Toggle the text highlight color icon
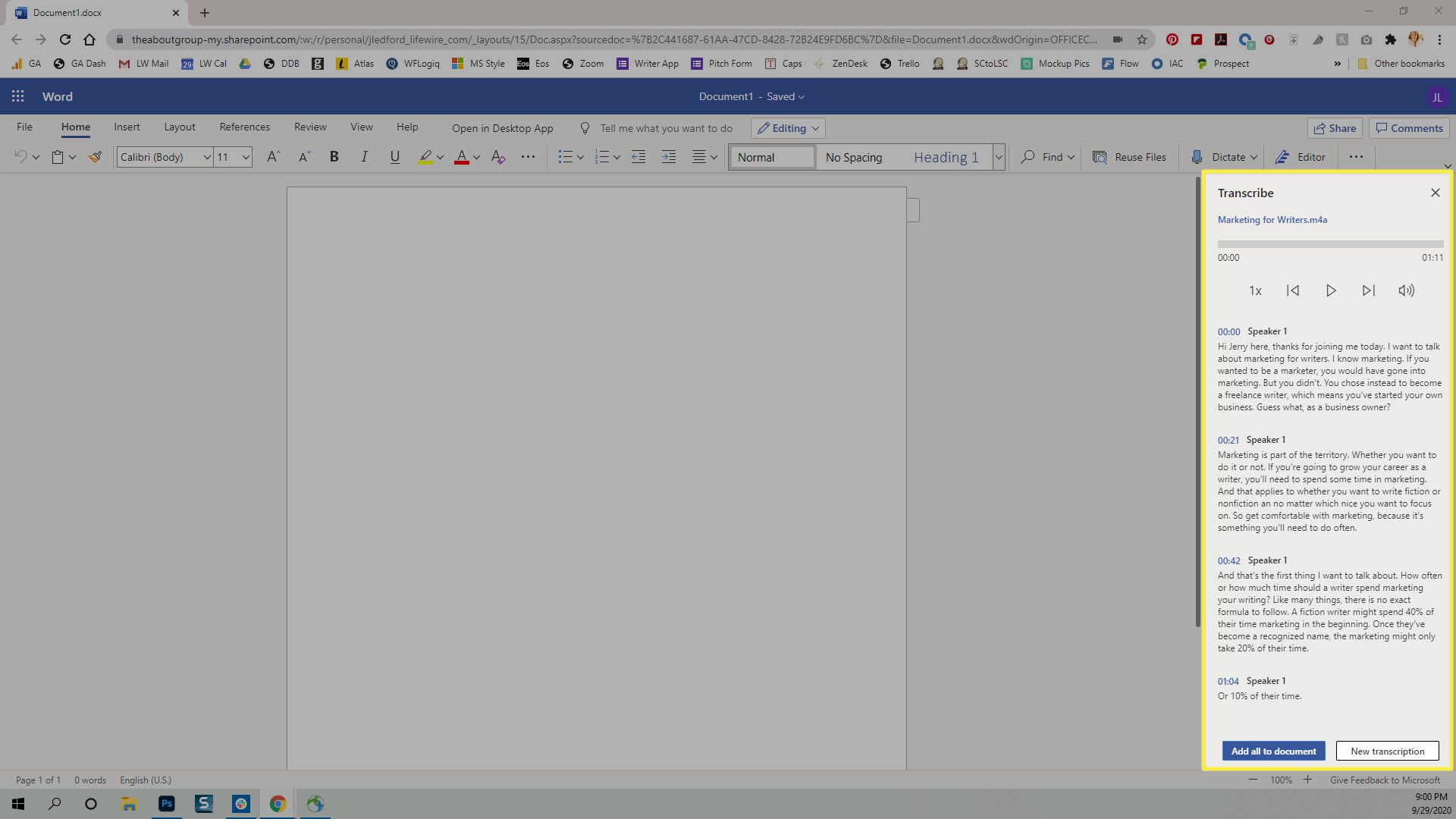This screenshot has height=819, width=1456. pyautogui.click(x=424, y=157)
